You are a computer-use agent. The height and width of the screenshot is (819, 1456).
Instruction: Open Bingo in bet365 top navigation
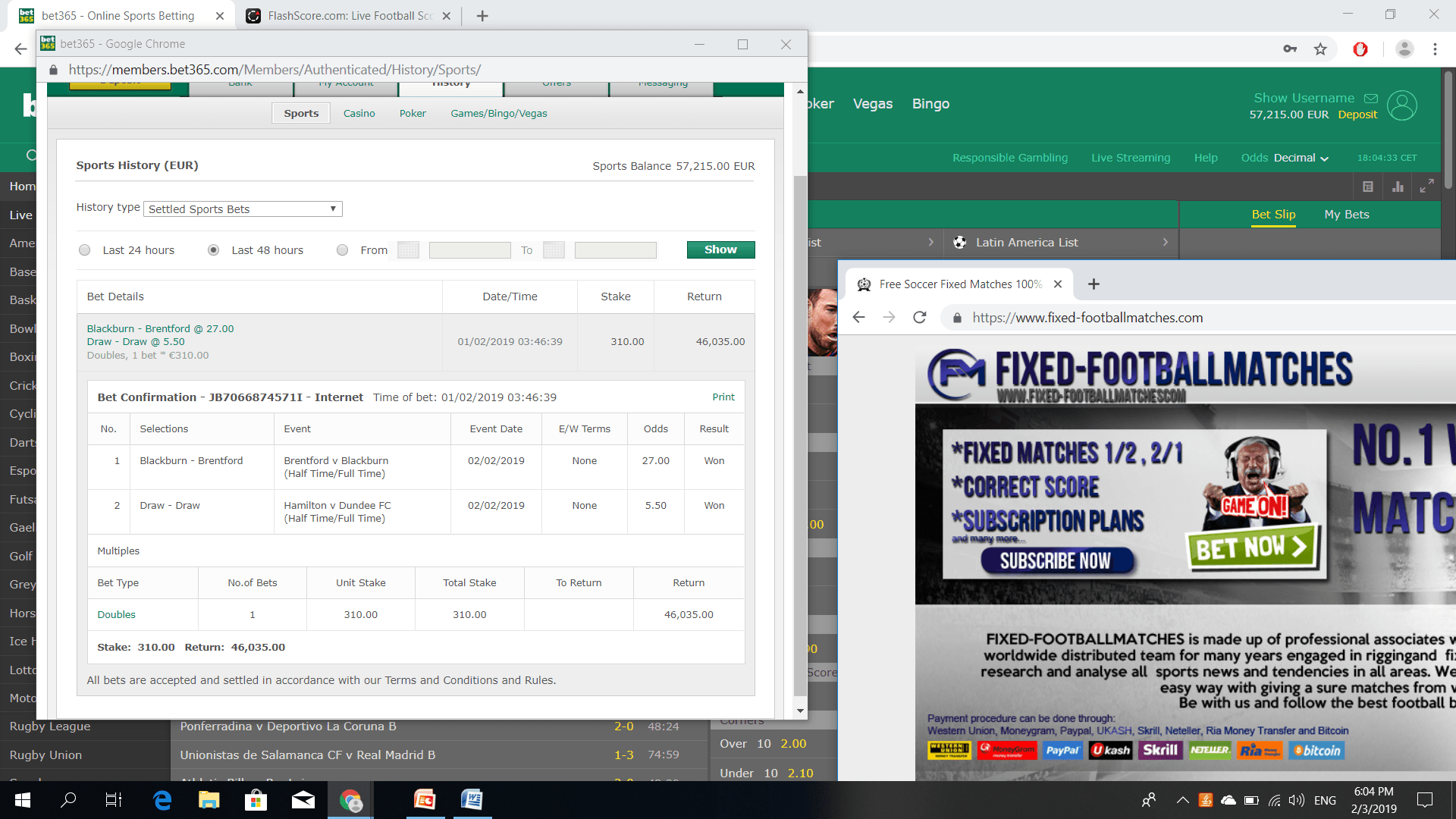pos(930,104)
